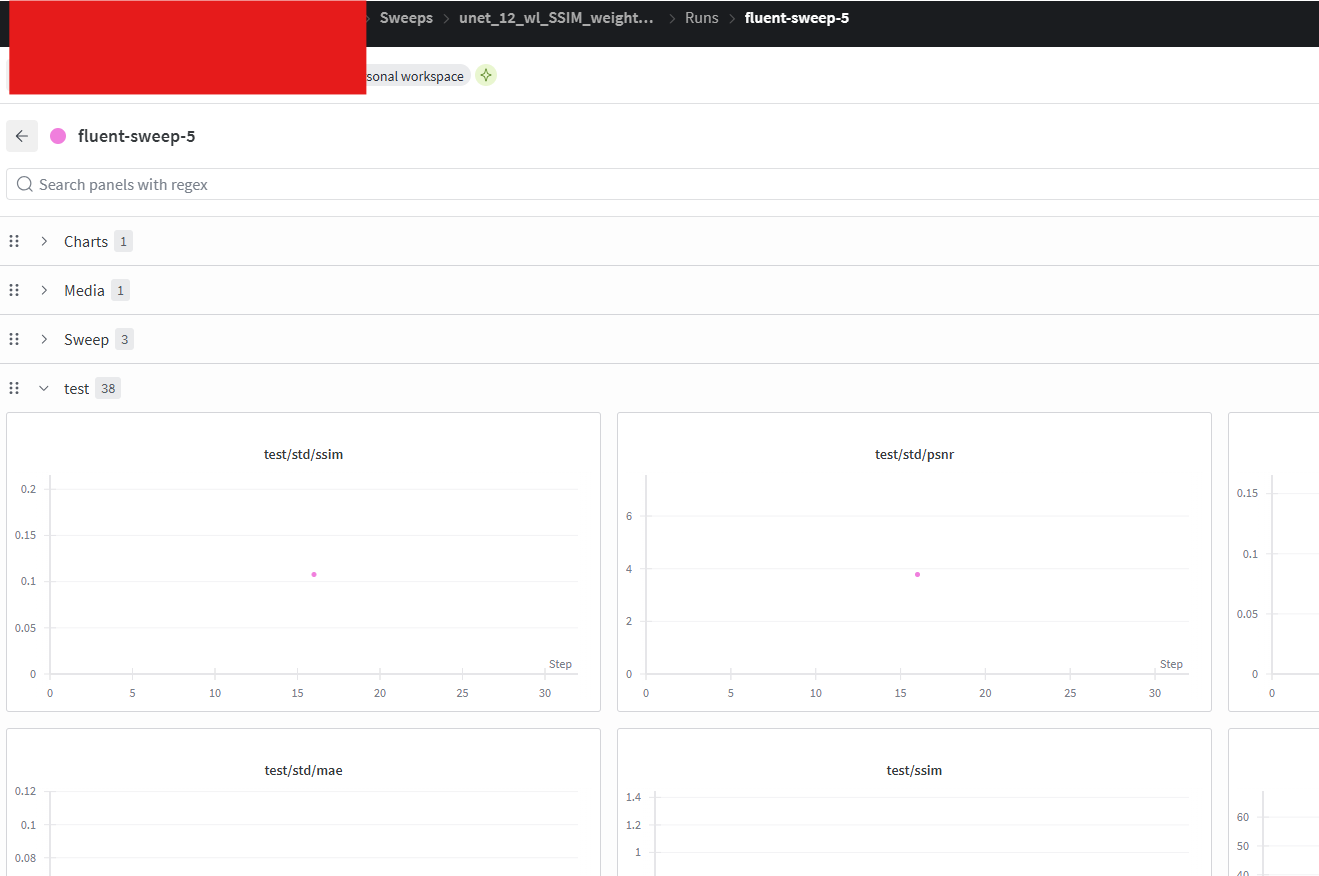Expand the Media section

(x=44, y=290)
